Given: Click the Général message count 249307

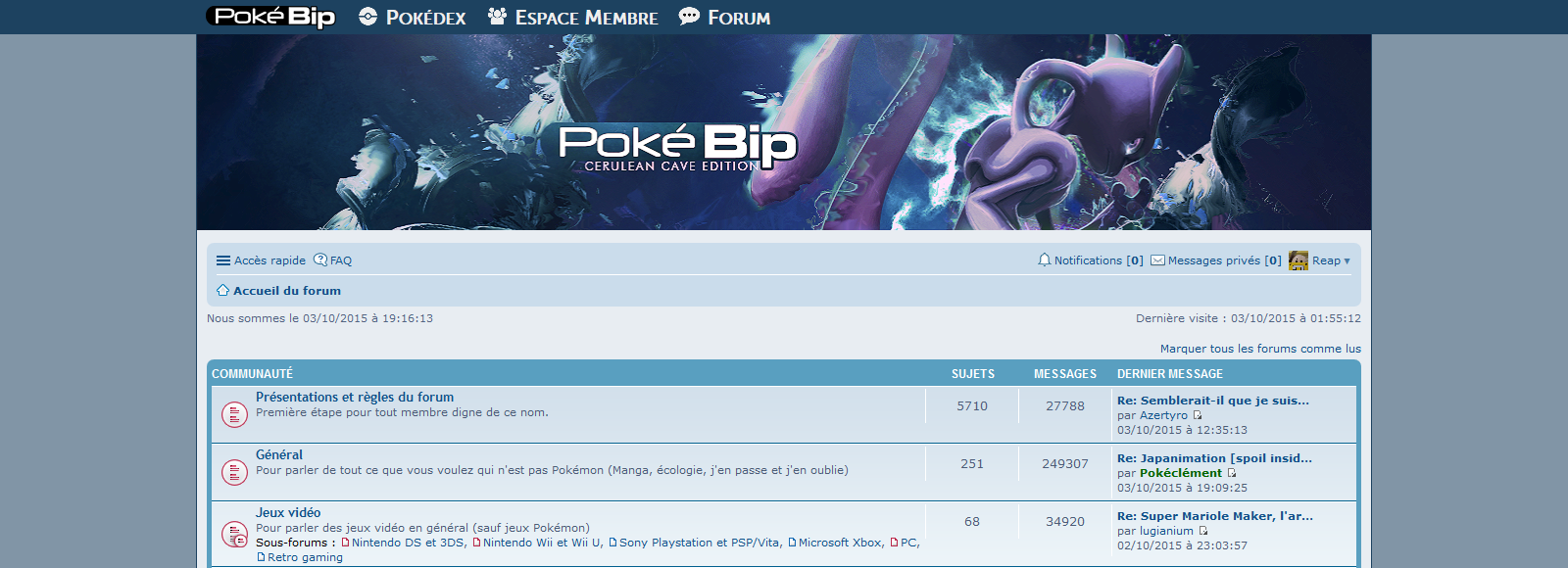Looking at the screenshot, I should point(1065,464).
